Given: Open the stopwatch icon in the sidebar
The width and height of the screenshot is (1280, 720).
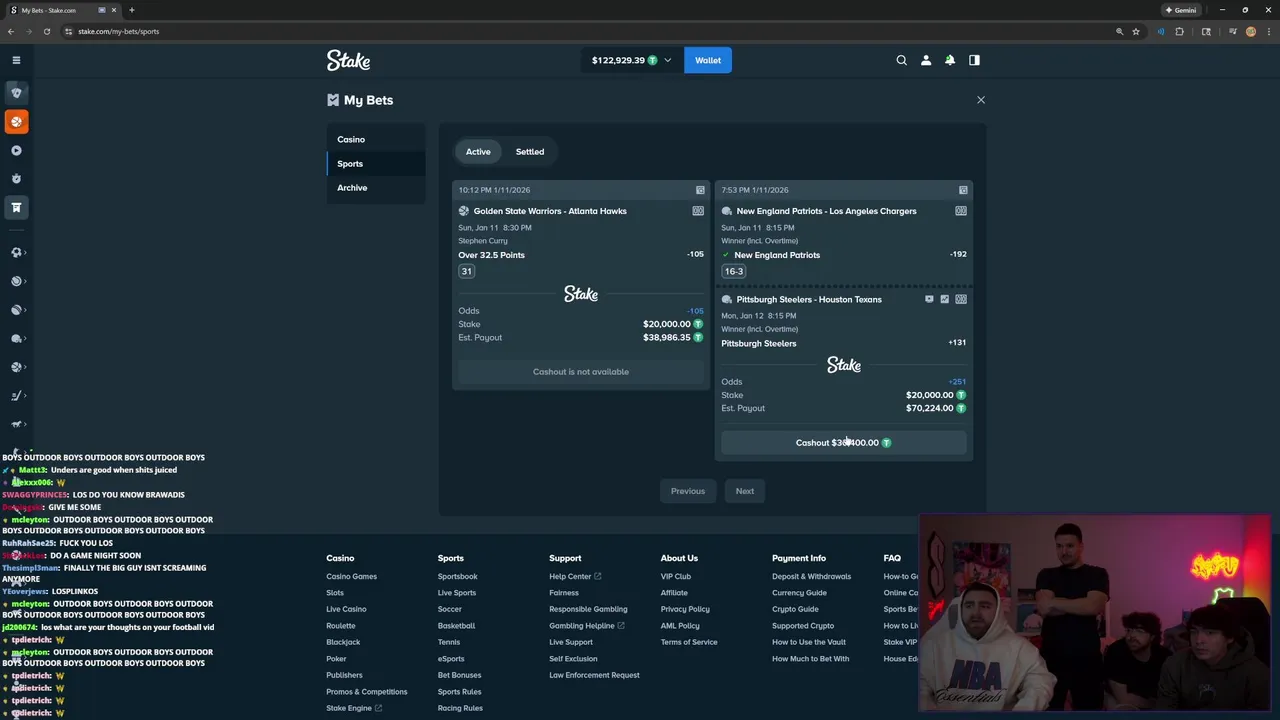Looking at the screenshot, I should click(16, 179).
